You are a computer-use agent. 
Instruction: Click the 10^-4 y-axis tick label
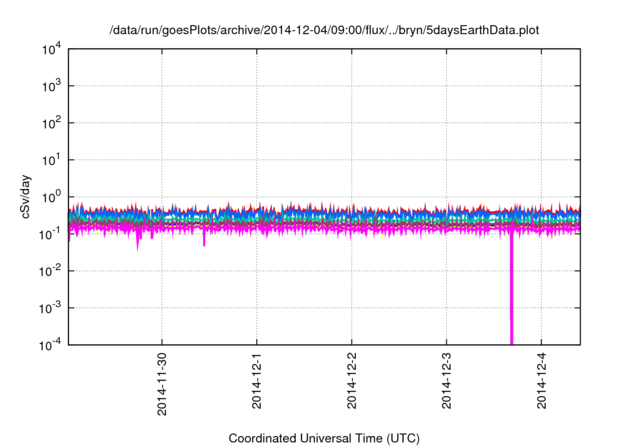pos(50,345)
